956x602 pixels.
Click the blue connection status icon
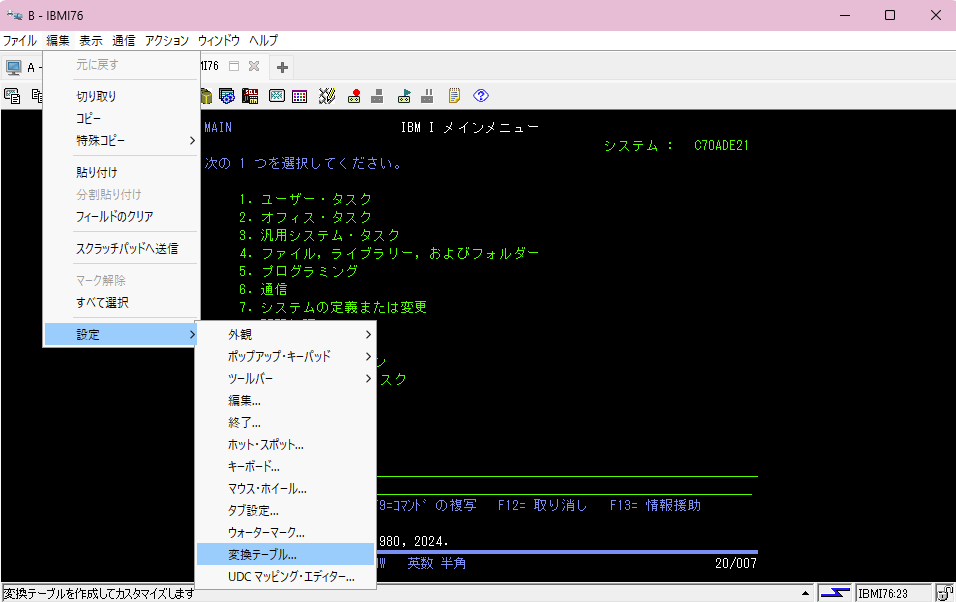(x=835, y=593)
